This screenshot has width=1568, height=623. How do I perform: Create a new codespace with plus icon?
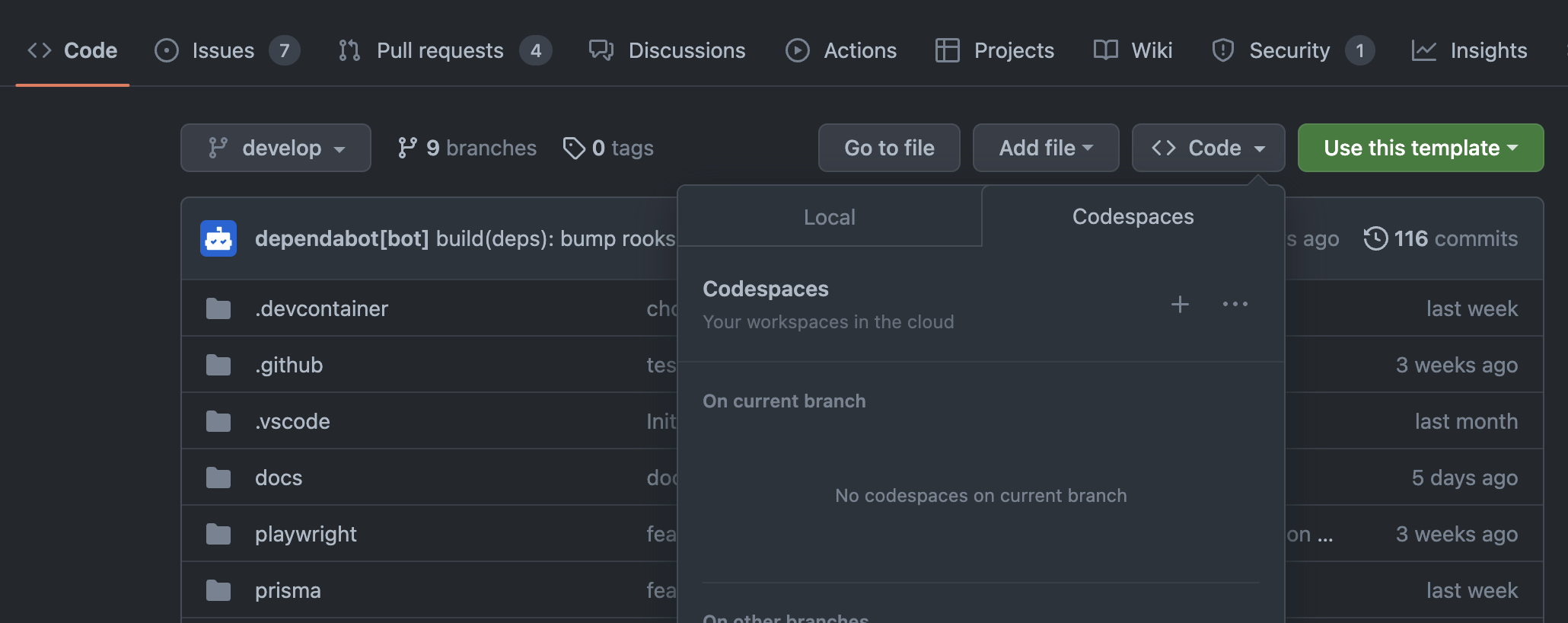[1180, 304]
